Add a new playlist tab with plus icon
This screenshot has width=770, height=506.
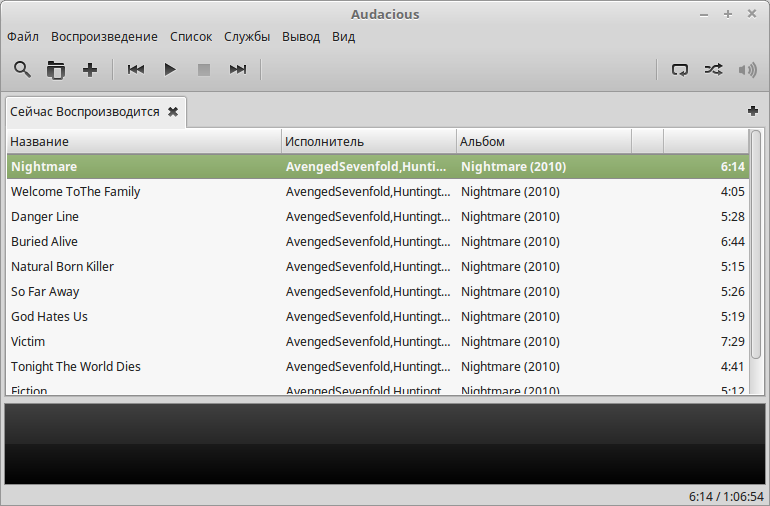[x=752, y=111]
